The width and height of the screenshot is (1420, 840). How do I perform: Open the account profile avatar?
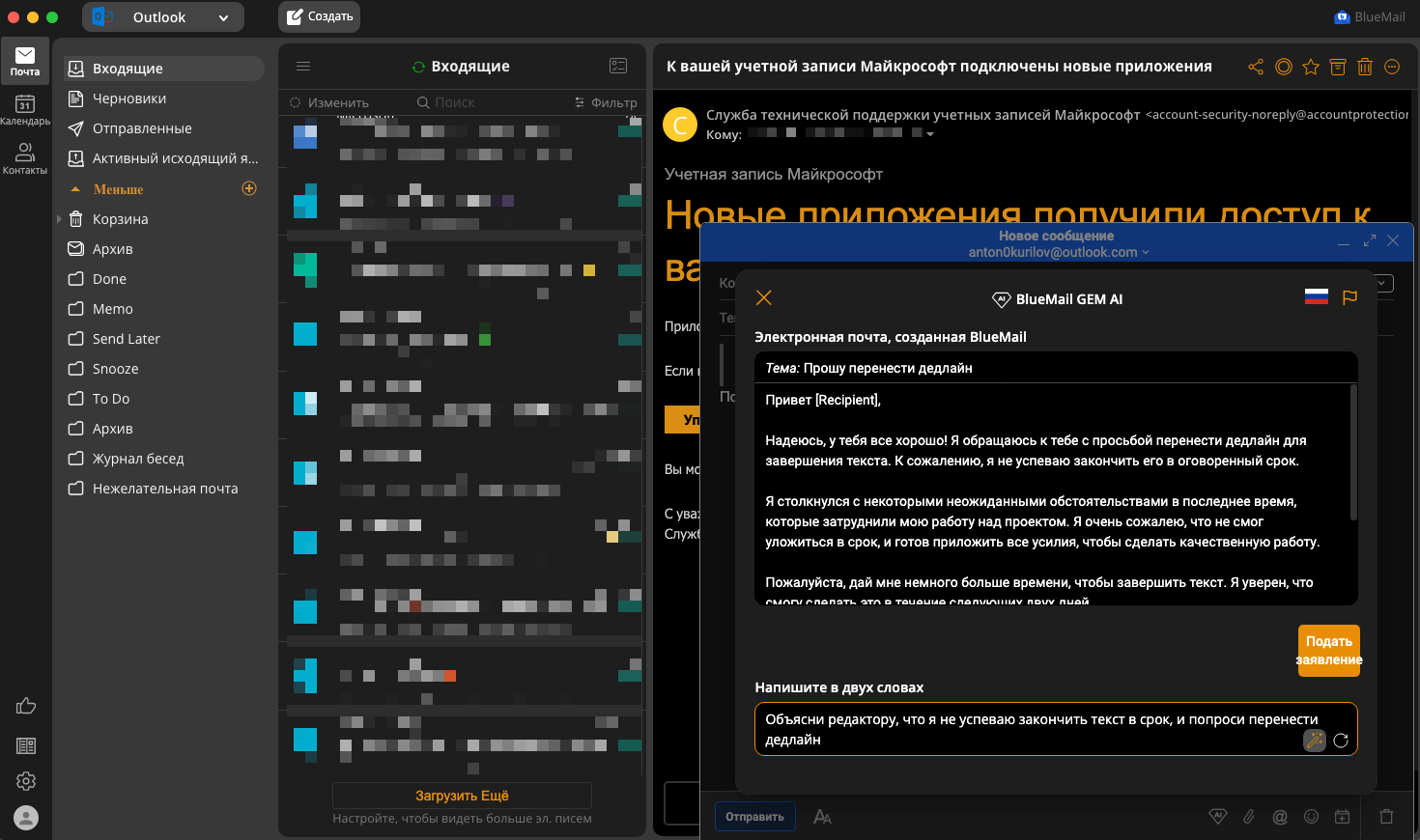(26, 818)
